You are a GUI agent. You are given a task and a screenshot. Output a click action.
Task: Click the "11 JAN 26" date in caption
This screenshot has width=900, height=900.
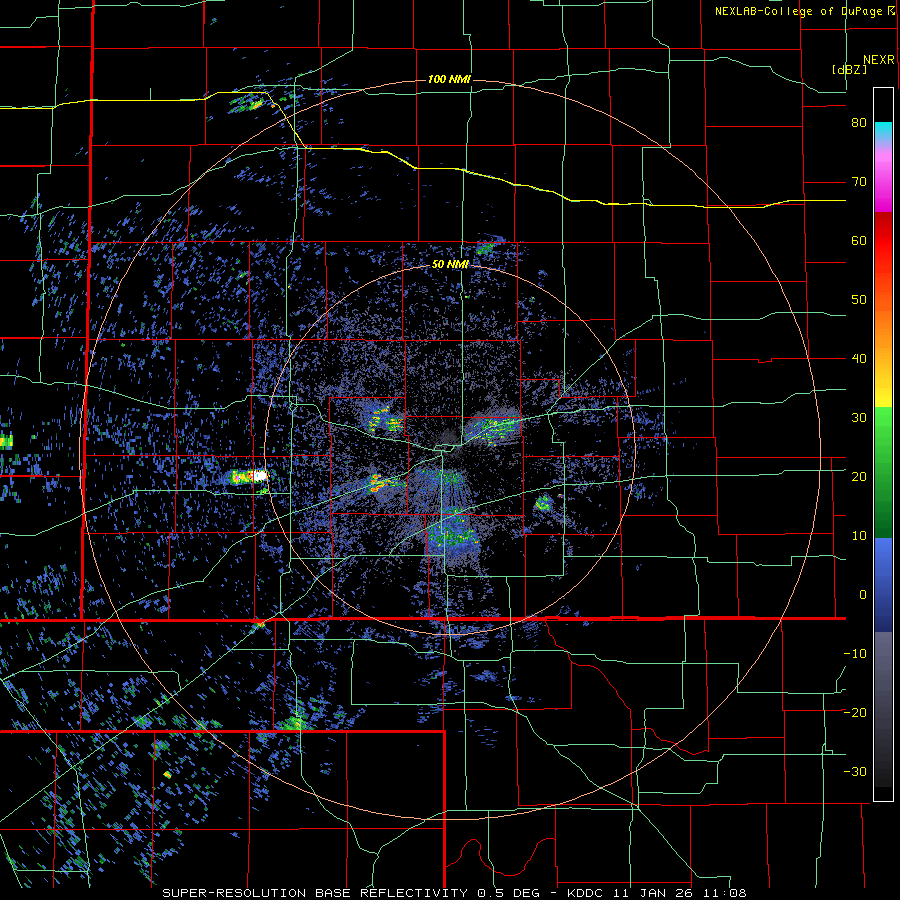click(655, 893)
